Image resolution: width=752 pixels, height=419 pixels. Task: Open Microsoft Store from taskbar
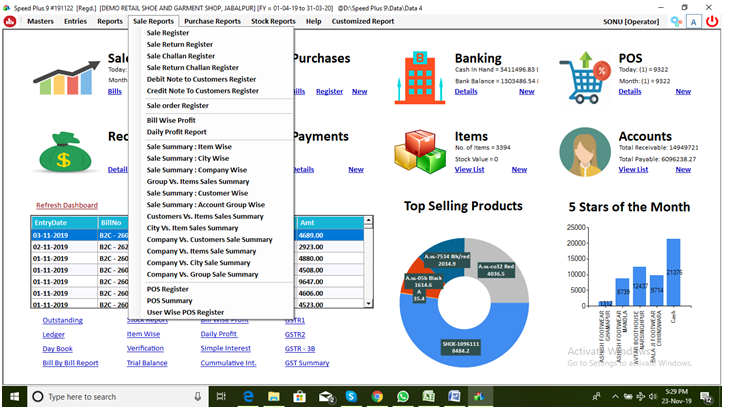(x=300, y=396)
